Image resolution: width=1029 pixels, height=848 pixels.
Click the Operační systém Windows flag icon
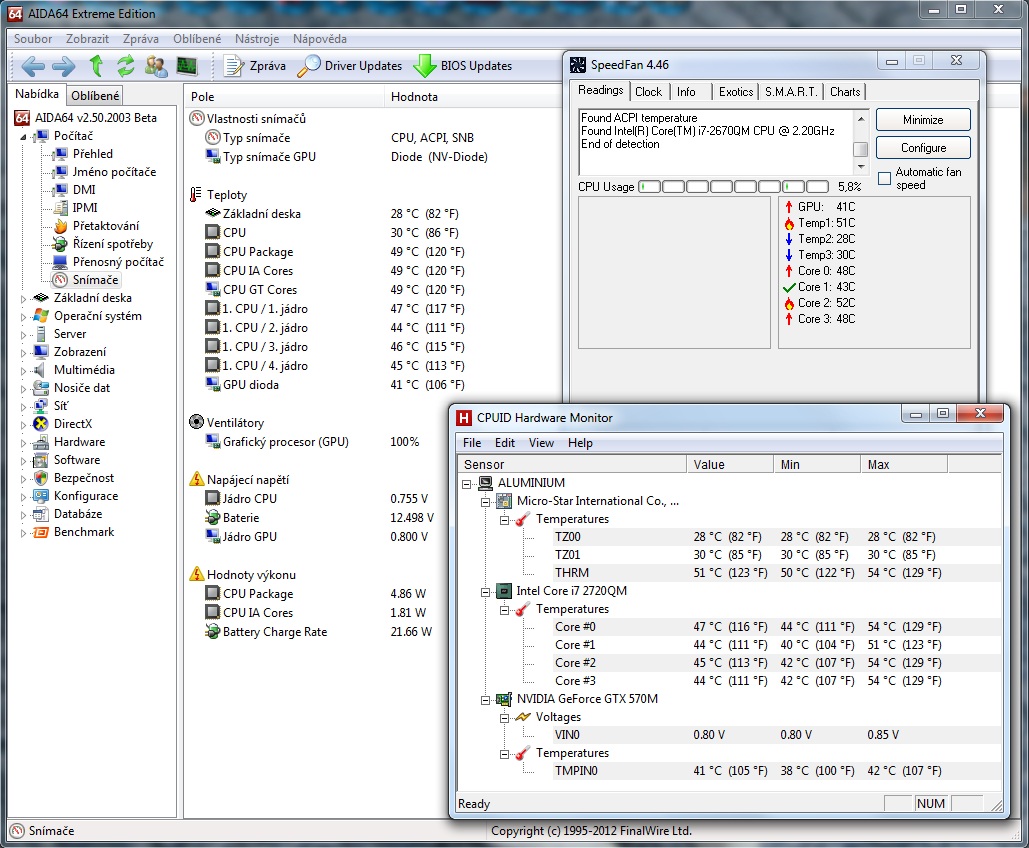pos(41,316)
